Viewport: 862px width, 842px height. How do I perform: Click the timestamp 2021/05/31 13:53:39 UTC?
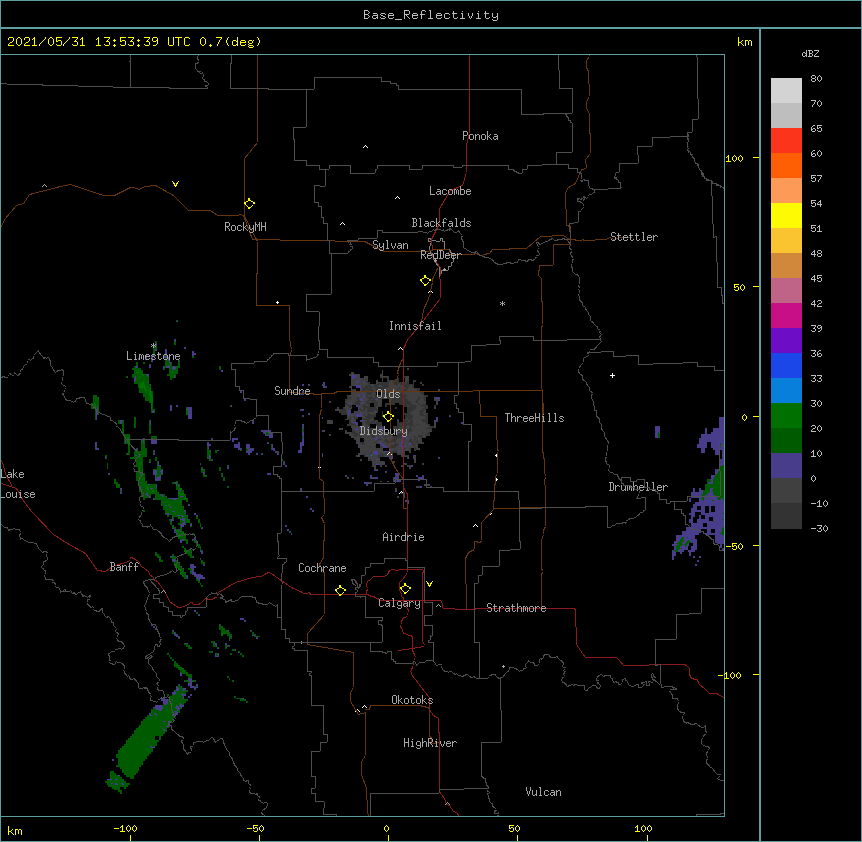pyautogui.click(x=98, y=42)
